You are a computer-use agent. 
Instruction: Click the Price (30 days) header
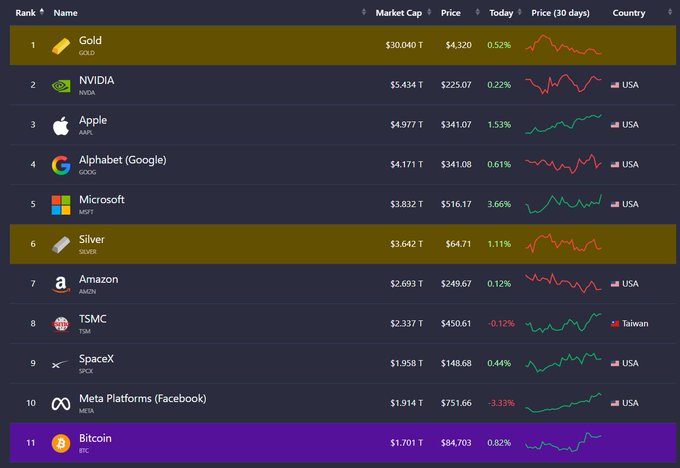[560, 13]
